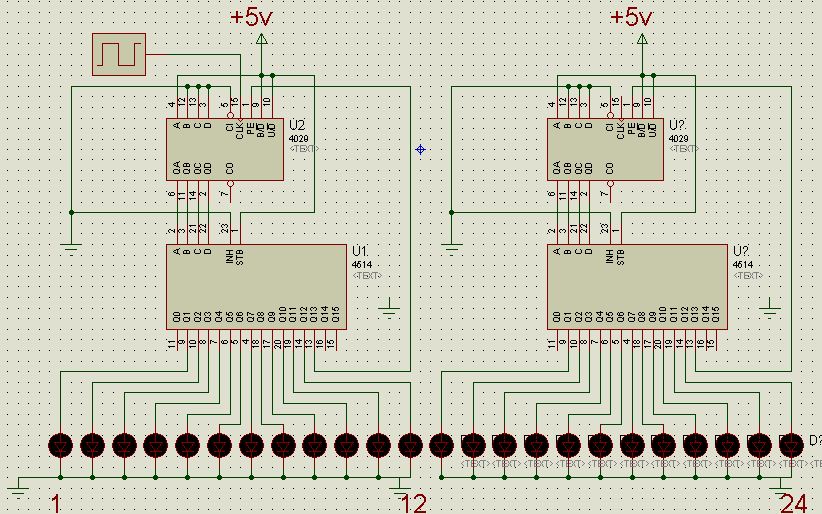The height and width of the screenshot is (514, 822).
Task: Click the red number 24 label
Action: click(x=794, y=504)
